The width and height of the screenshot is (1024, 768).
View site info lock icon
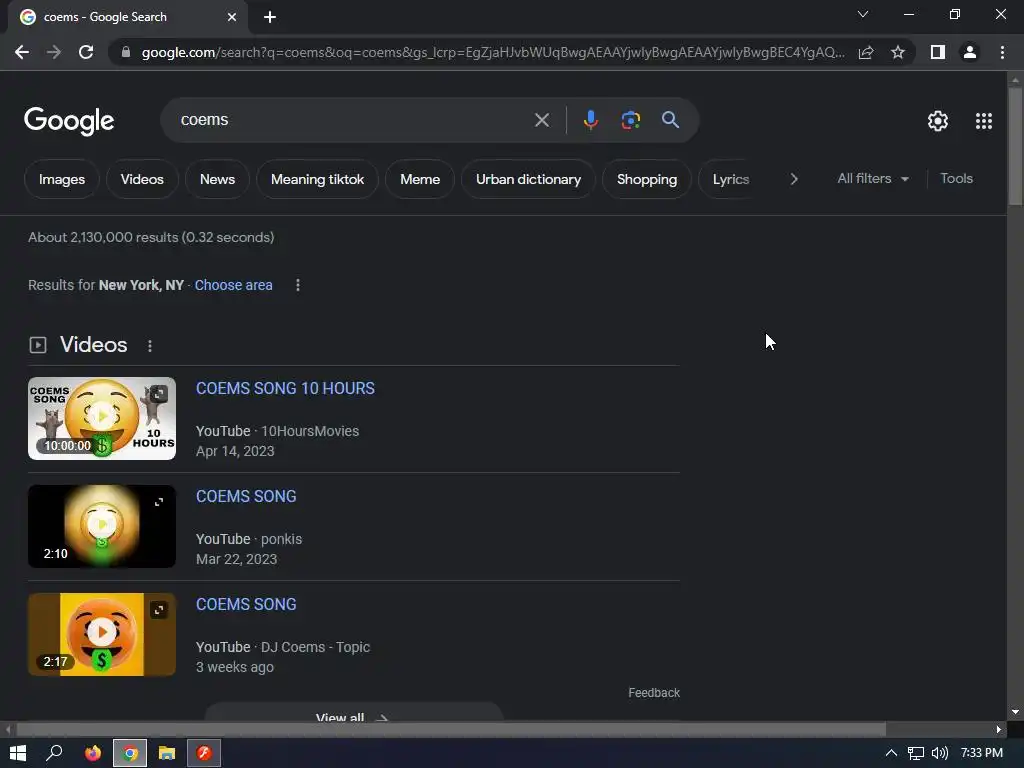126,52
